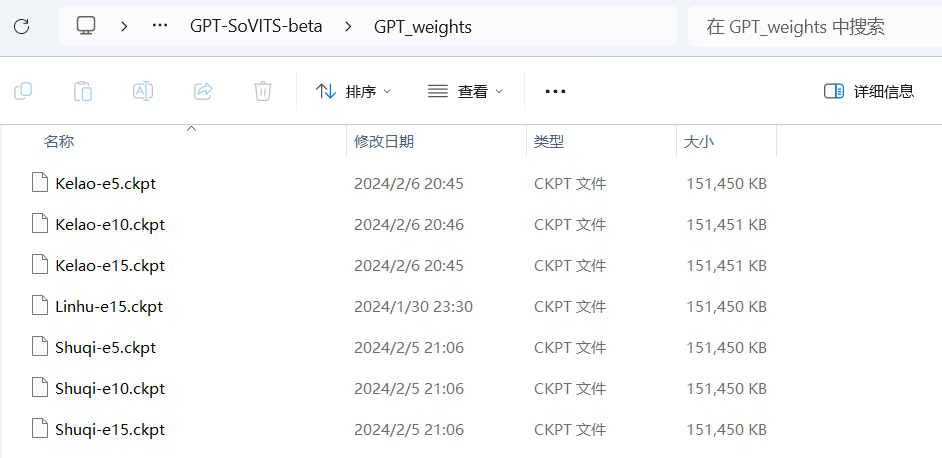Click the Paste toolbar icon
Screen dimensions: 942x458
[x=83, y=91]
